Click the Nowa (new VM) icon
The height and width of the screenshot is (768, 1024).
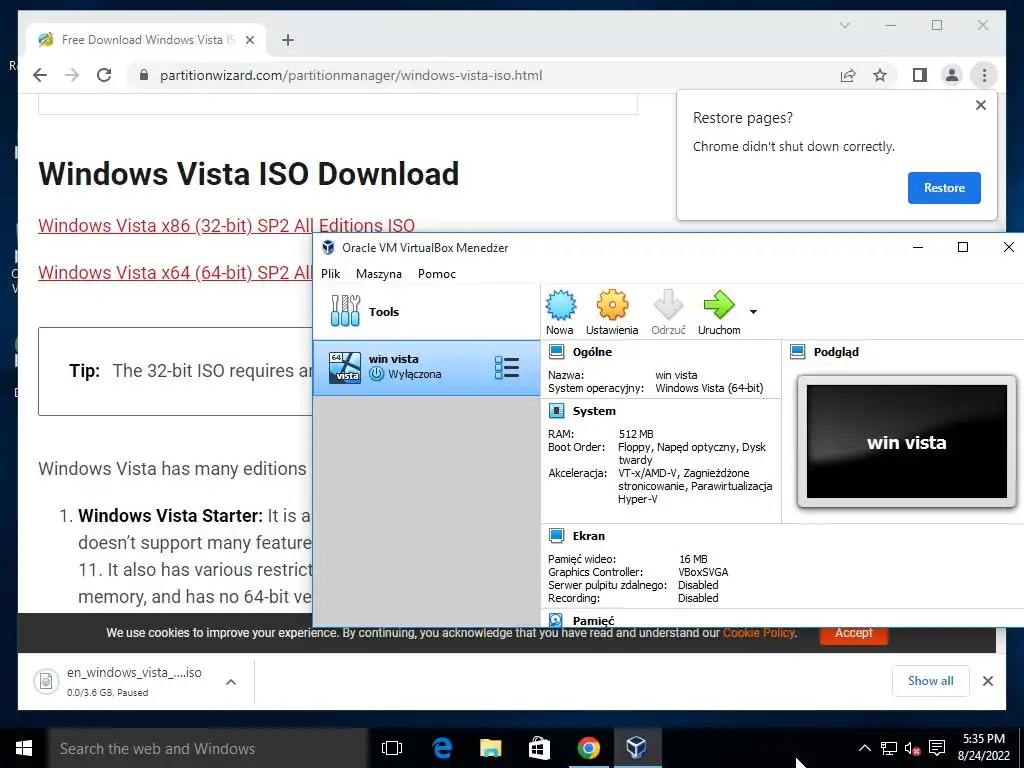560,306
